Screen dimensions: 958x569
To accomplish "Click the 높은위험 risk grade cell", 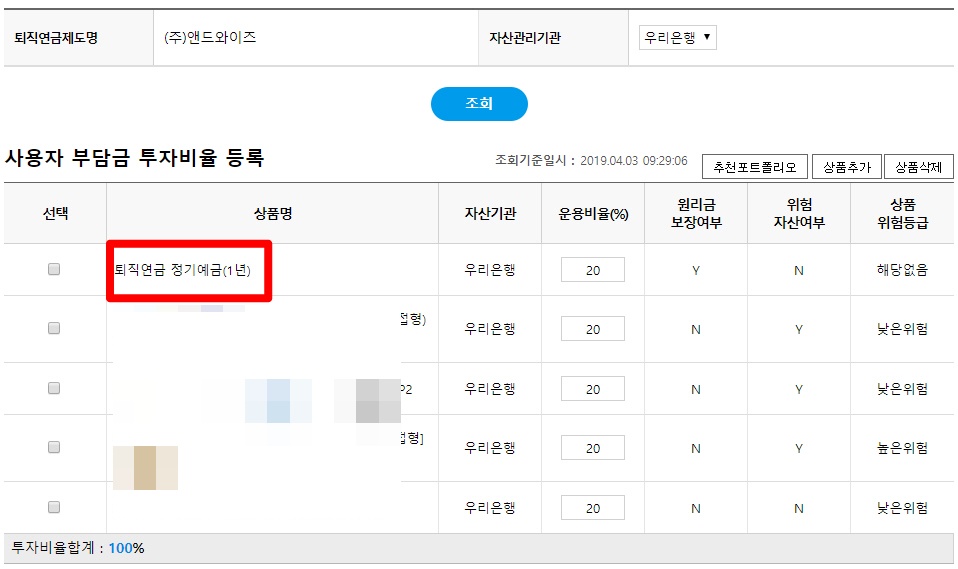I will click(902, 448).
